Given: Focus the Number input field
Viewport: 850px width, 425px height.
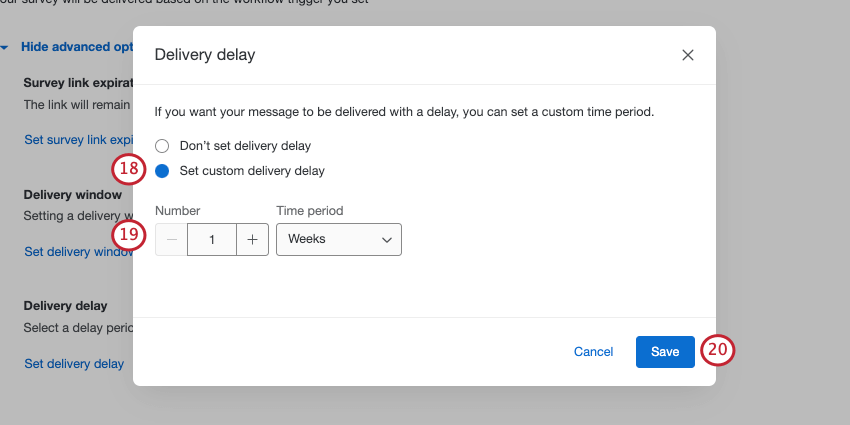Looking at the screenshot, I should (212, 240).
